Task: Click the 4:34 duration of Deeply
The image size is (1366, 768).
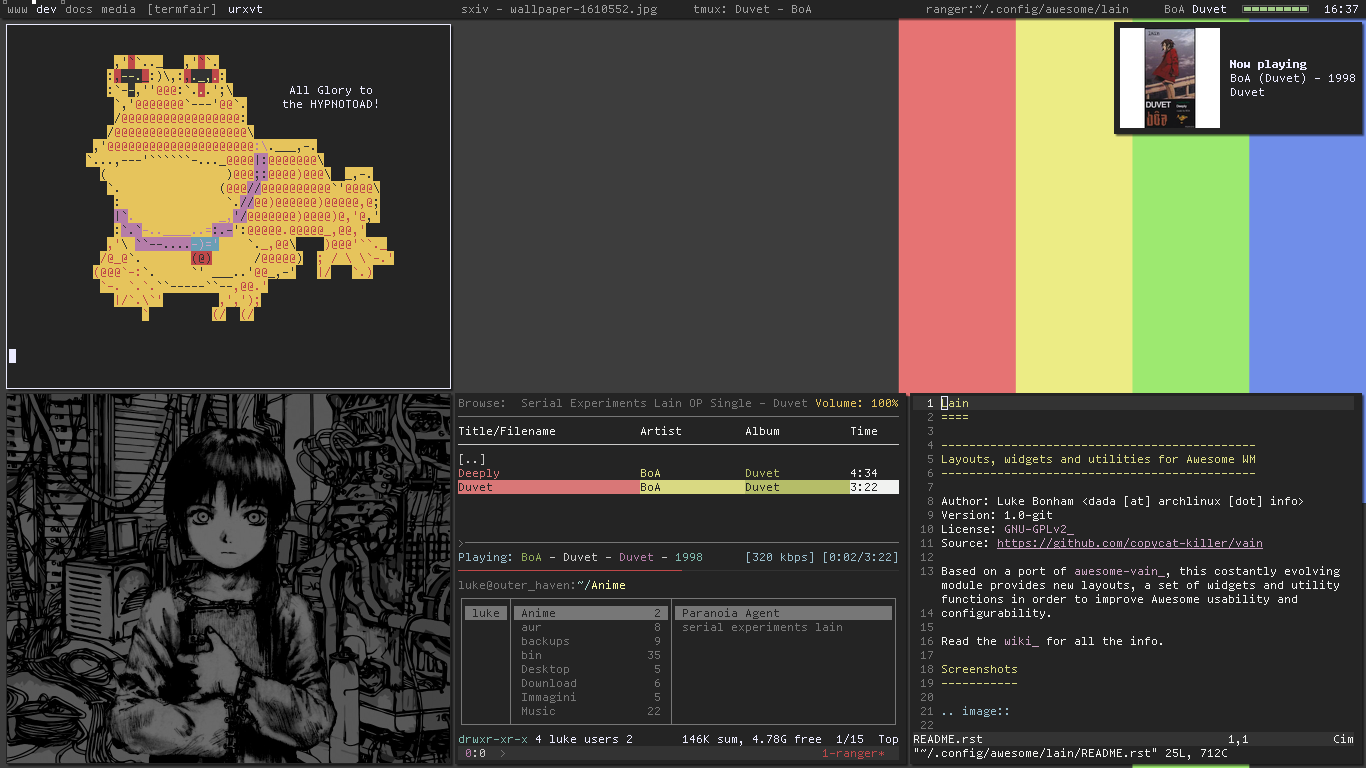Action: (x=864, y=473)
